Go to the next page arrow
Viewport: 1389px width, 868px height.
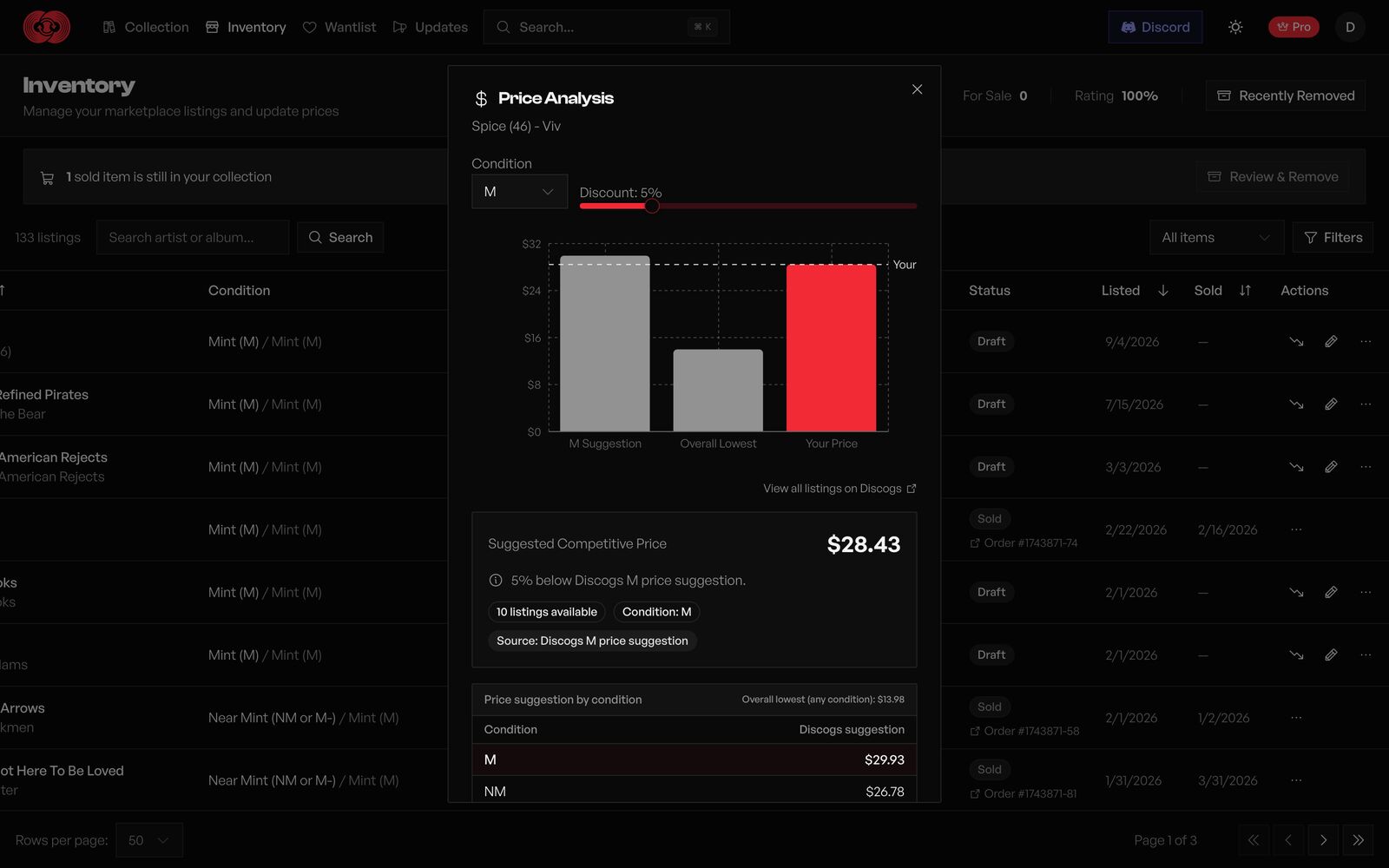[x=1323, y=840]
